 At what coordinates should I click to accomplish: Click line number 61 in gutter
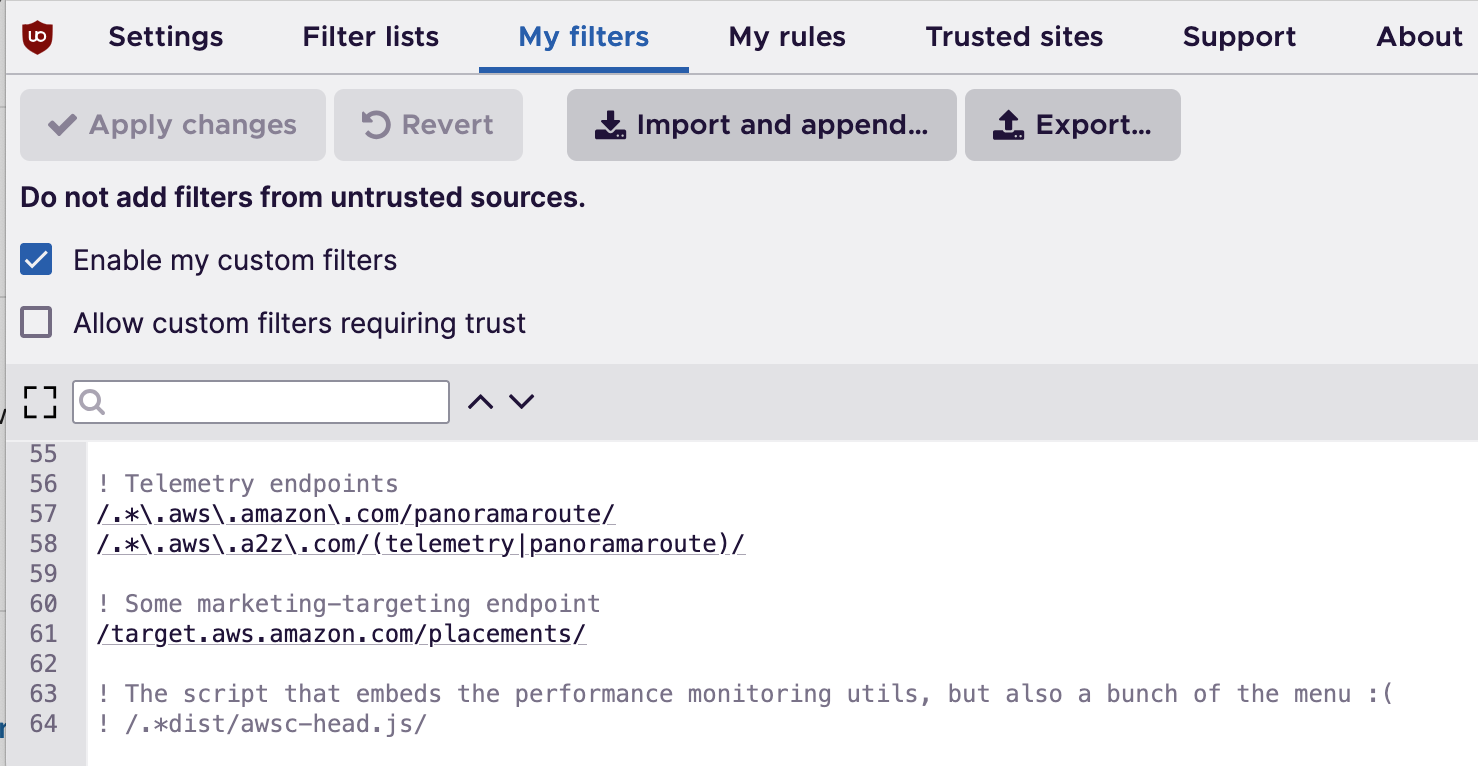click(44, 634)
